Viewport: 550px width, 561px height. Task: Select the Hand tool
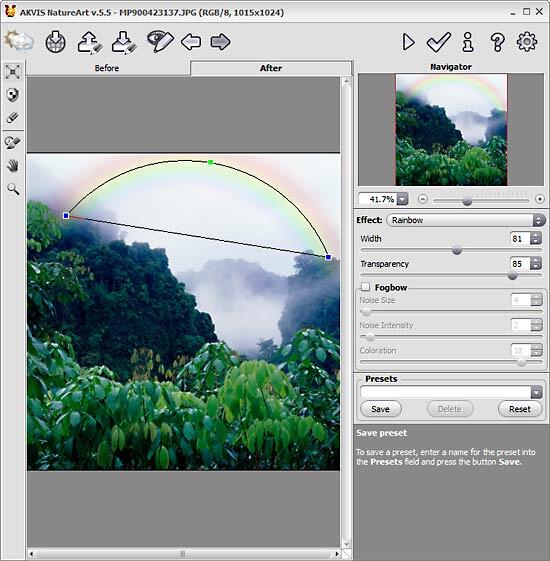13,166
